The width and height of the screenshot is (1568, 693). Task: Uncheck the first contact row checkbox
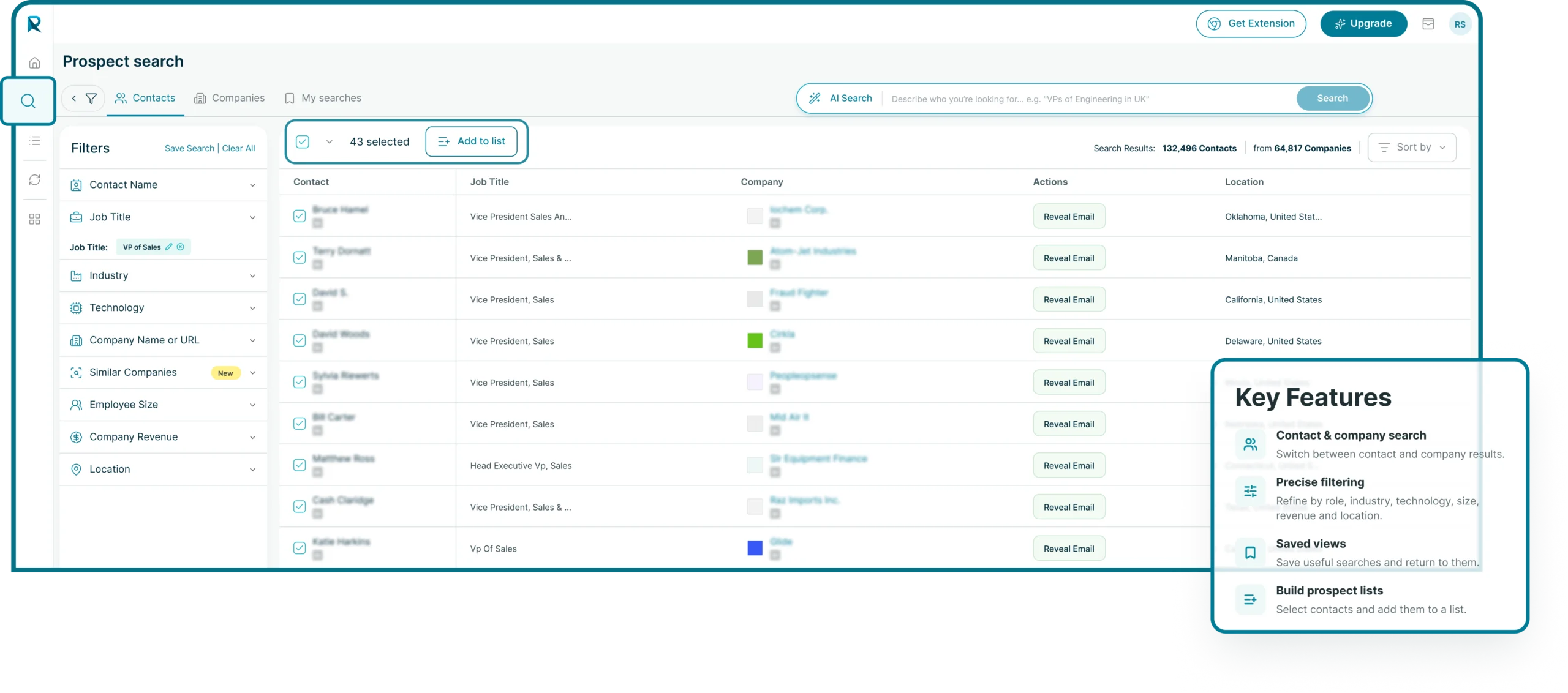tap(300, 216)
